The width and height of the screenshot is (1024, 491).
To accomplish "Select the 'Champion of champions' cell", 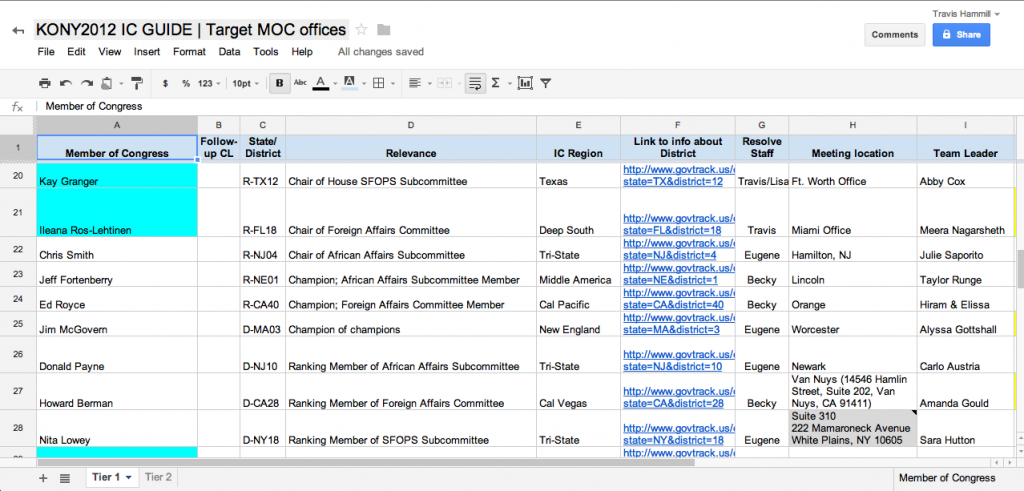I will click(411, 324).
